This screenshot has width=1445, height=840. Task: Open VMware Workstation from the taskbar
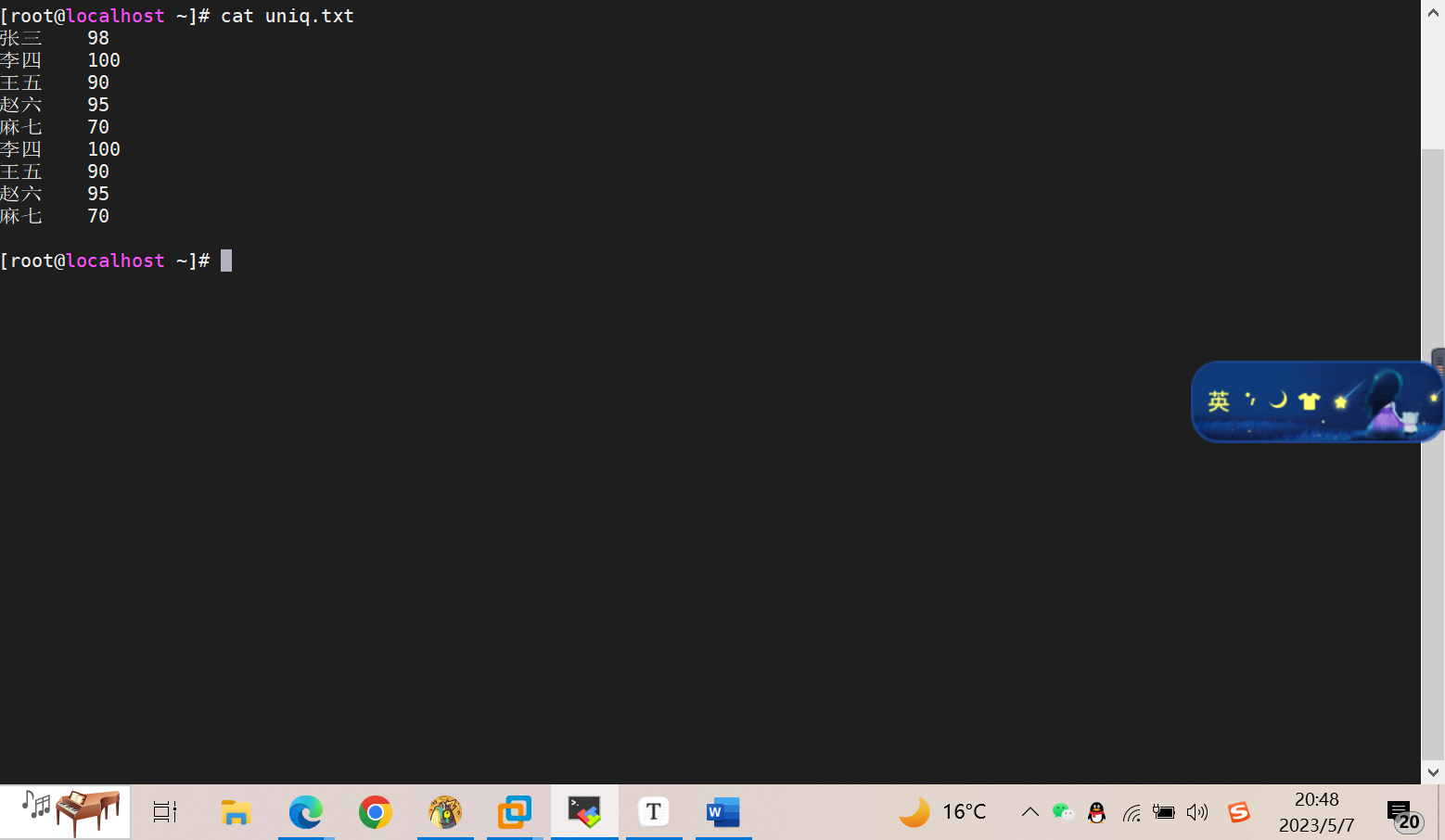(x=515, y=811)
